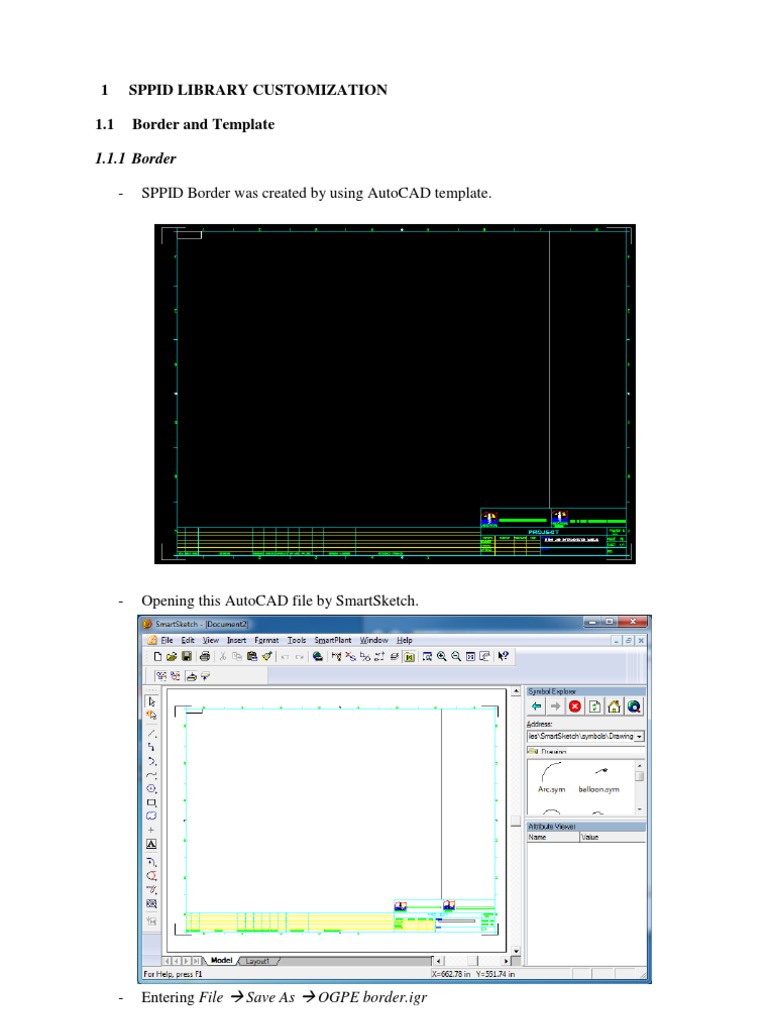Open the Format menu
The width and height of the screenshot is (768, 1024).
coord(266,640)
